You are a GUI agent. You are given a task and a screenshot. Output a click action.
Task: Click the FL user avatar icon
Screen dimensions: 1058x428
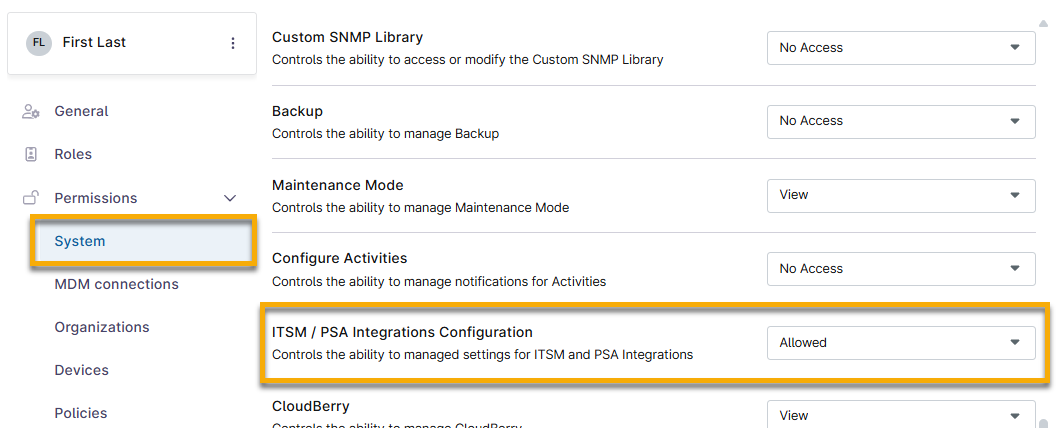(x=39, y=43)
